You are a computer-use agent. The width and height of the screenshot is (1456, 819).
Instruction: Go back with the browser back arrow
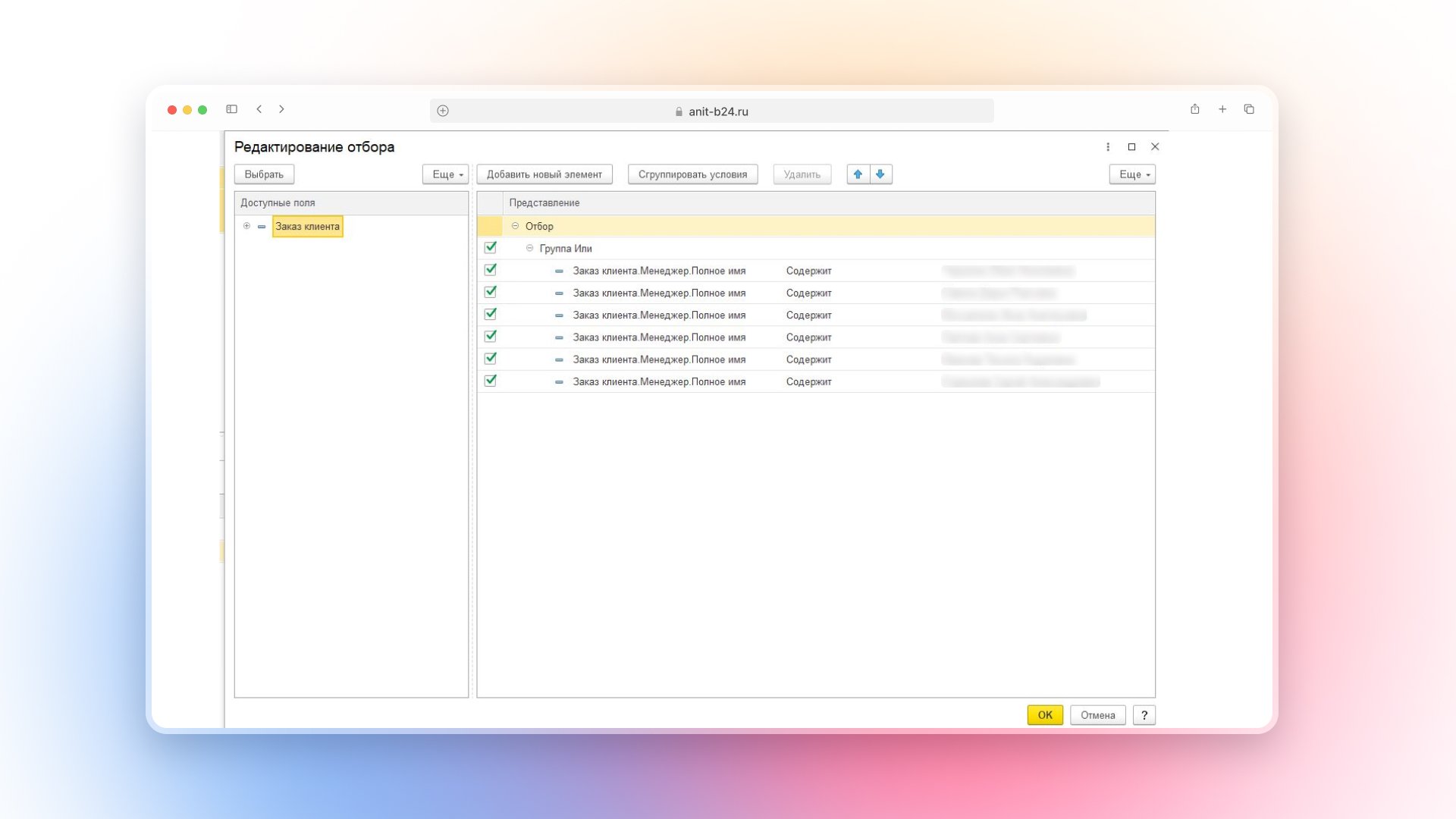pos(259,109)
